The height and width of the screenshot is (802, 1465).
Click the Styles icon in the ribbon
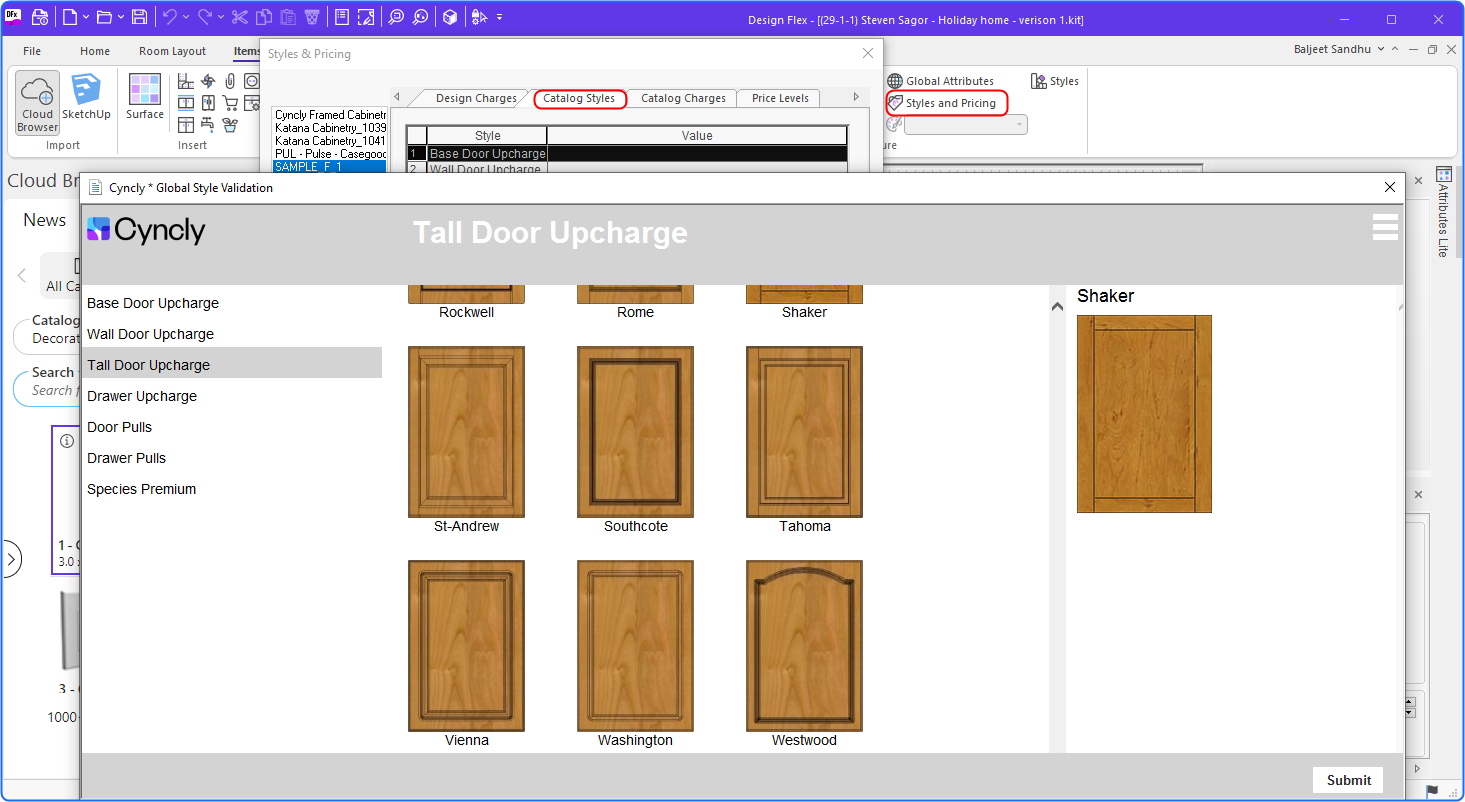click(x=1055, y=81)
